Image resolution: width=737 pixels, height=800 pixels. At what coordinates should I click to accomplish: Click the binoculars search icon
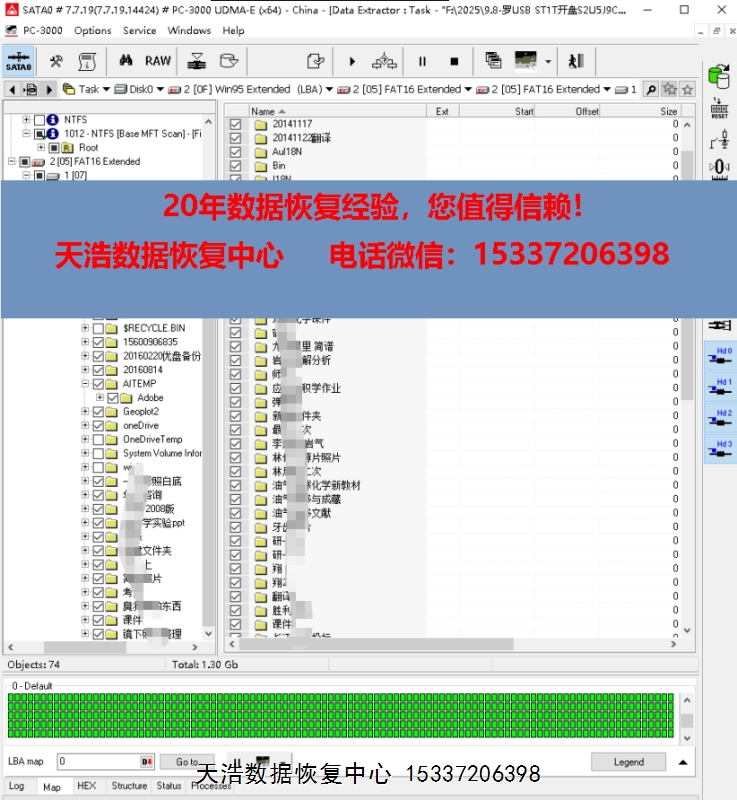[127, 61]
